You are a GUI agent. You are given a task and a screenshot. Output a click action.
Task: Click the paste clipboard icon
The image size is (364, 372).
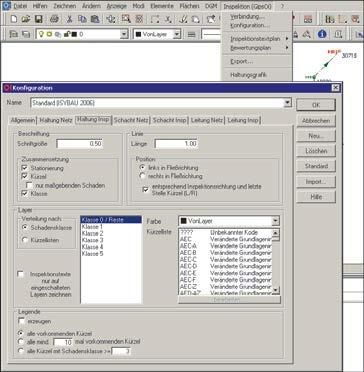click(95, 19)
